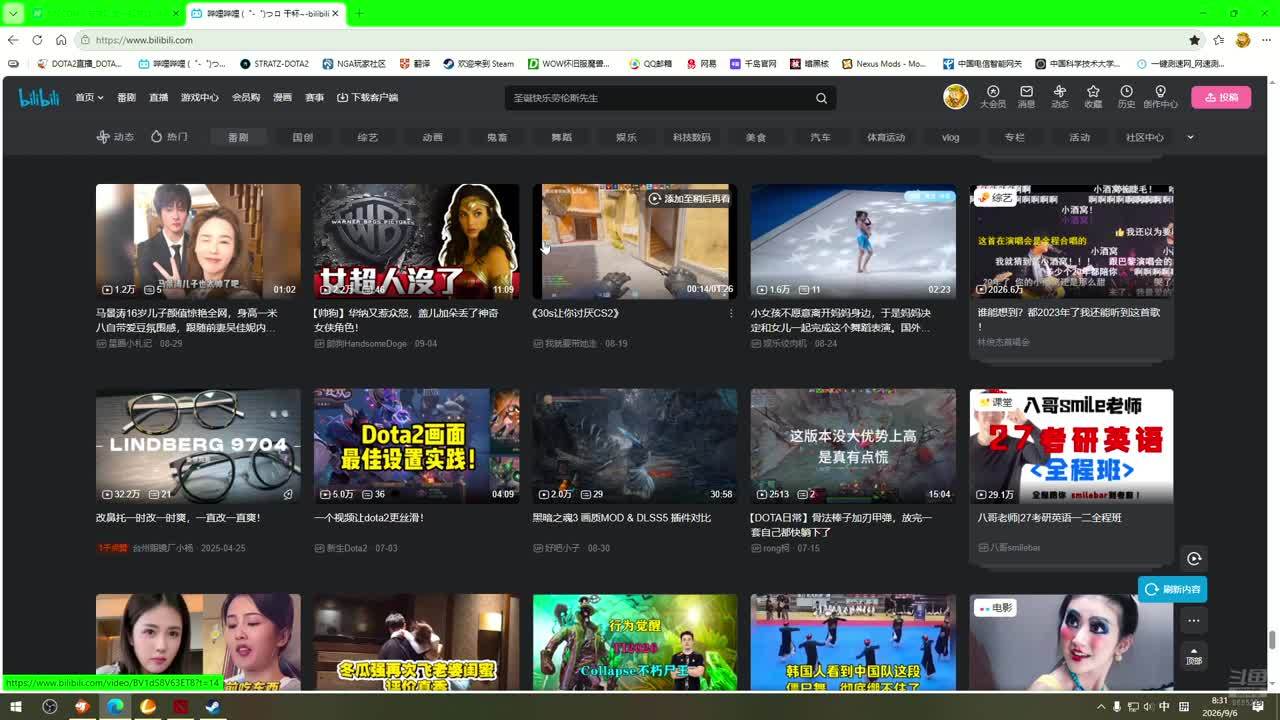
Task: Click the search input field
Action: [x=660, y=98]
